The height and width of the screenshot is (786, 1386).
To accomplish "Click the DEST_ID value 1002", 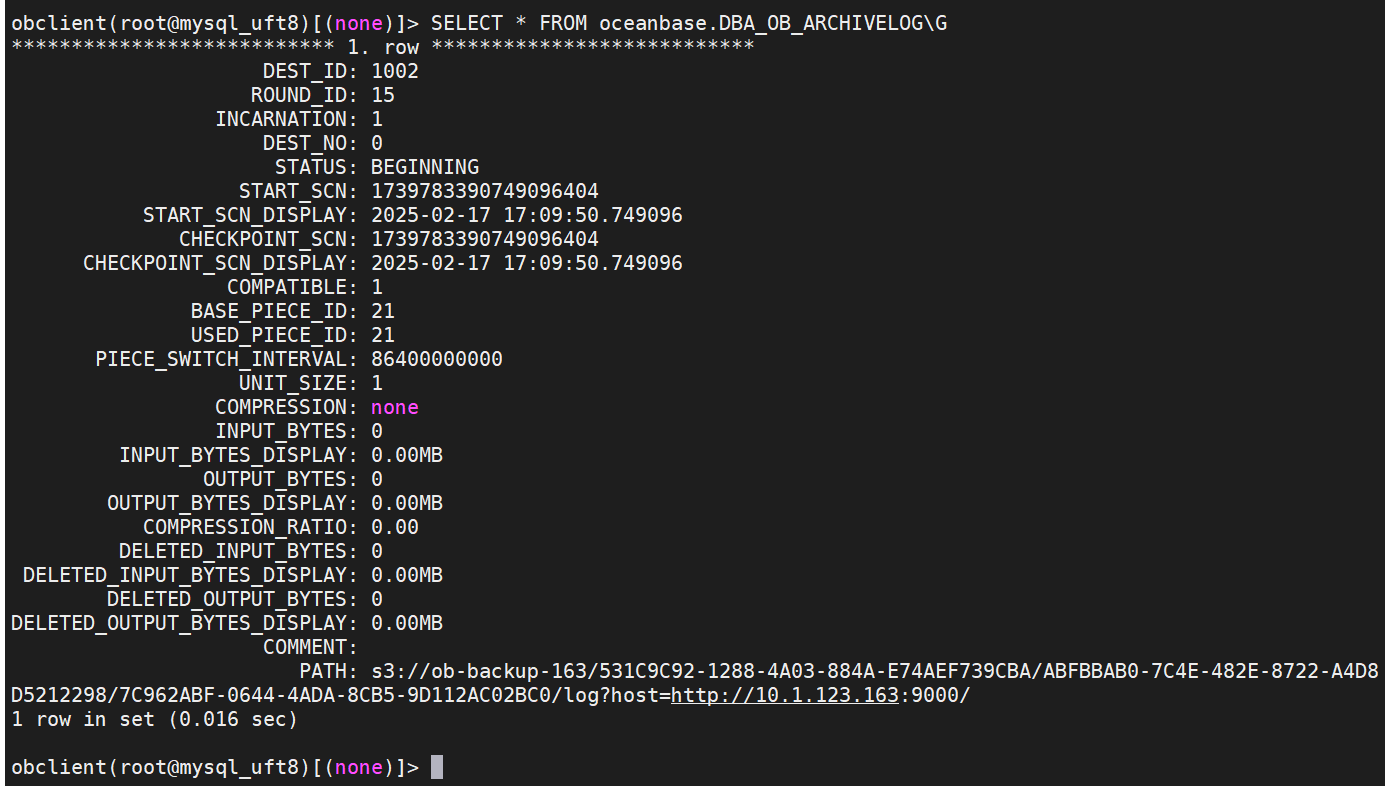I will (395, 71).
